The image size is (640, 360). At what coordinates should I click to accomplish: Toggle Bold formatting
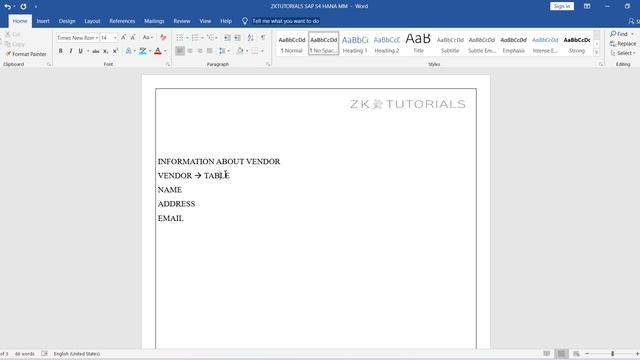[60, 51]
